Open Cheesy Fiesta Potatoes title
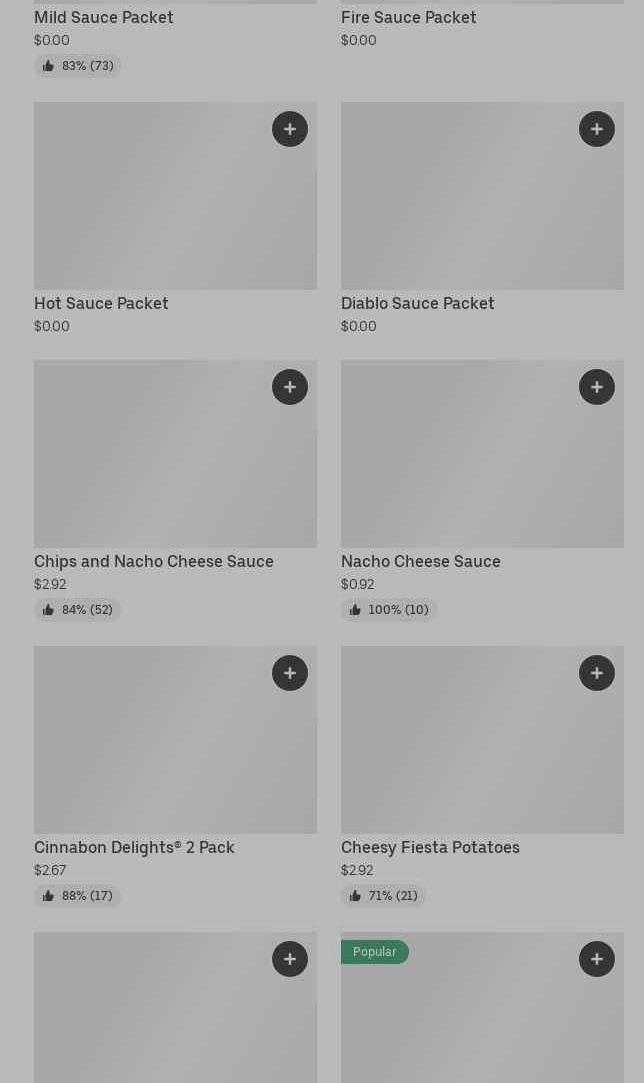The image size is (644, 1083). coord(430,848)
